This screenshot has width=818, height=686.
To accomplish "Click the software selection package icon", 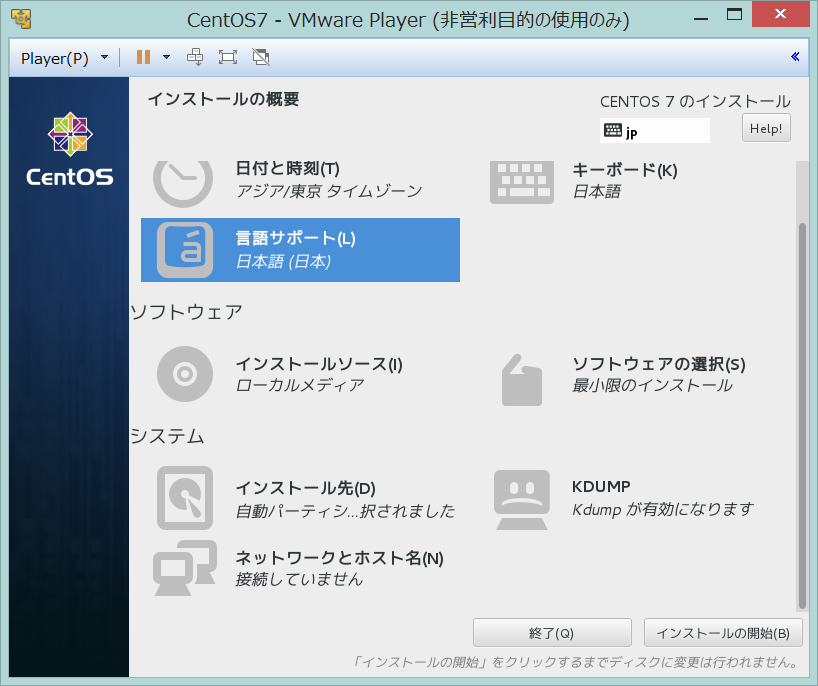I will coord(522,380).
